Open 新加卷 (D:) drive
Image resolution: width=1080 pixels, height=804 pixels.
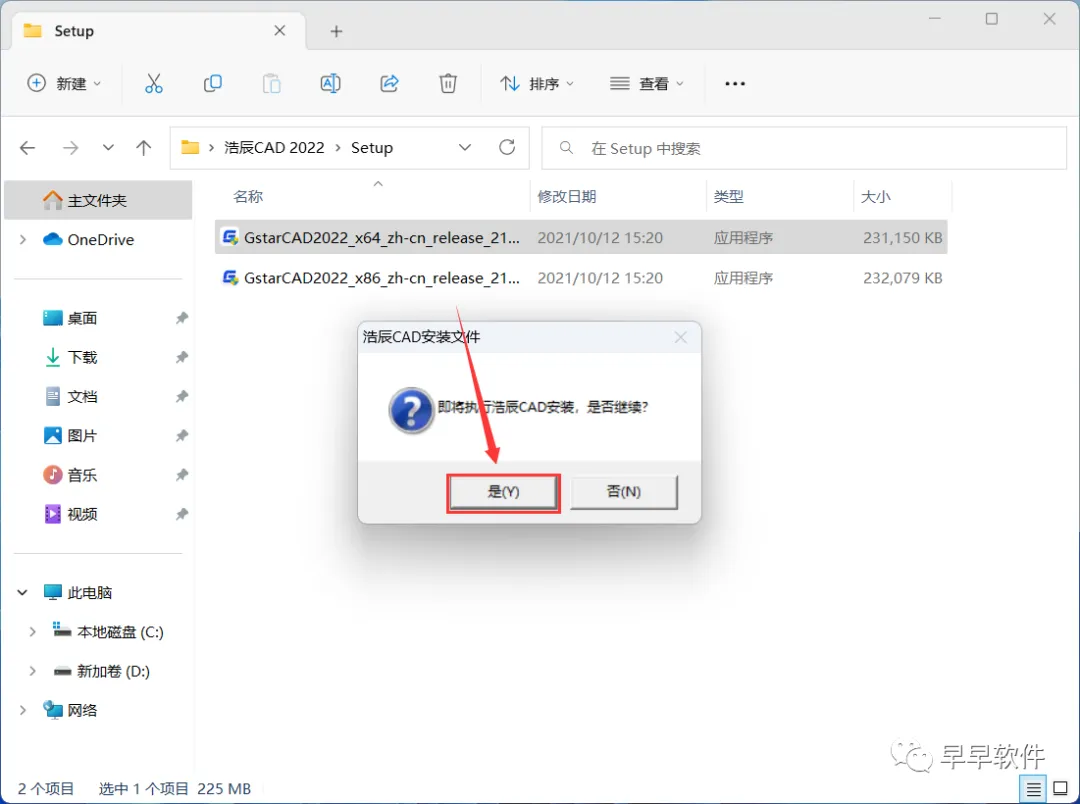click(101, 671)
